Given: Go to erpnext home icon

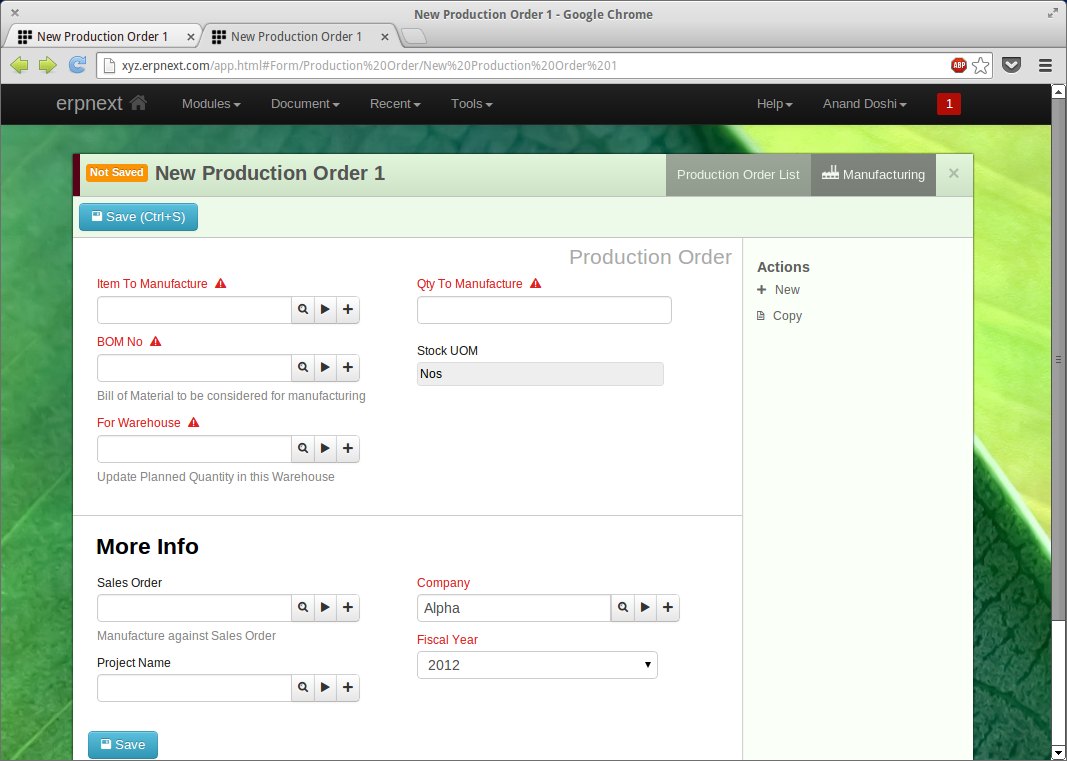Looking at the screenshot, I should point(139,103).
